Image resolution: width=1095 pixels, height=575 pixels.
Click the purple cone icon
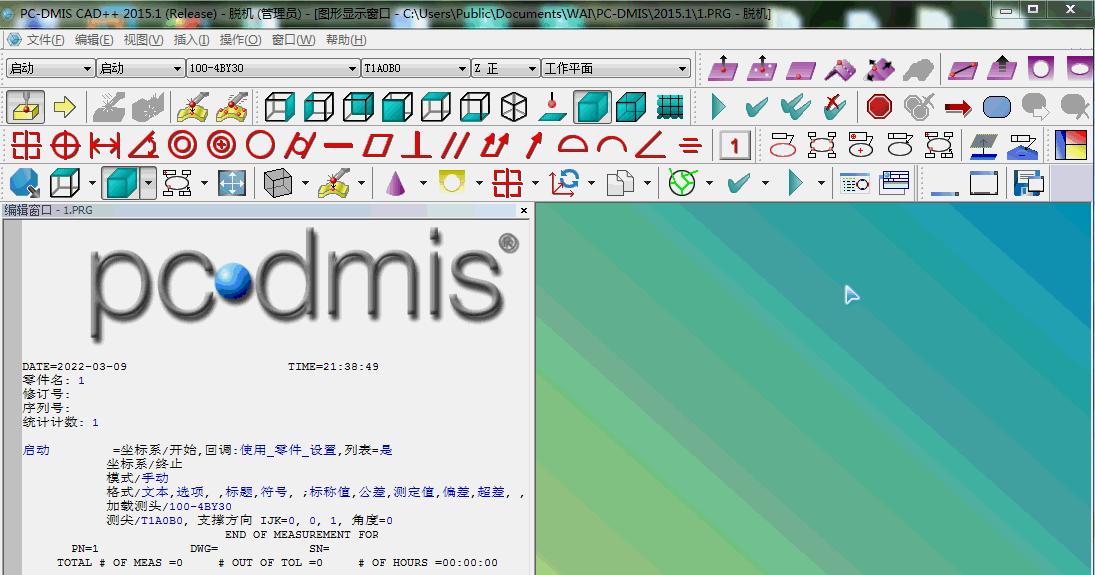click(x=396, y=183)
